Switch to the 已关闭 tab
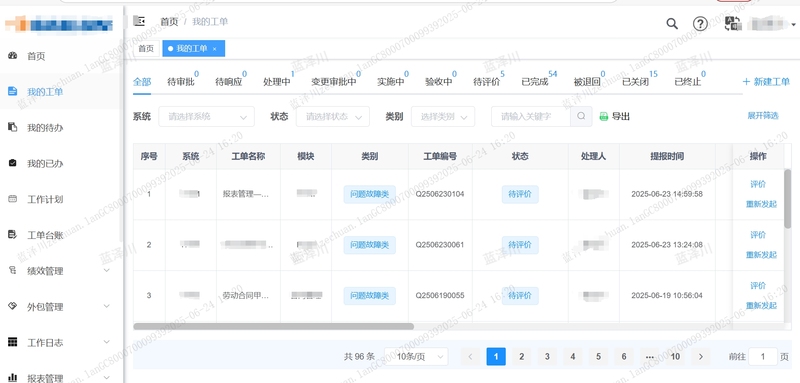 click(635, 82)
